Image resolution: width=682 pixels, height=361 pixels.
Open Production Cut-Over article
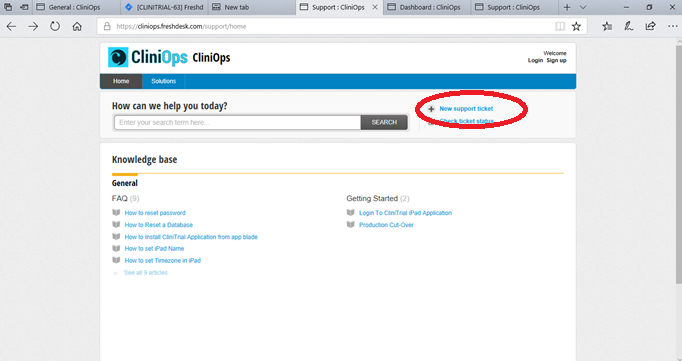(386, 225)
